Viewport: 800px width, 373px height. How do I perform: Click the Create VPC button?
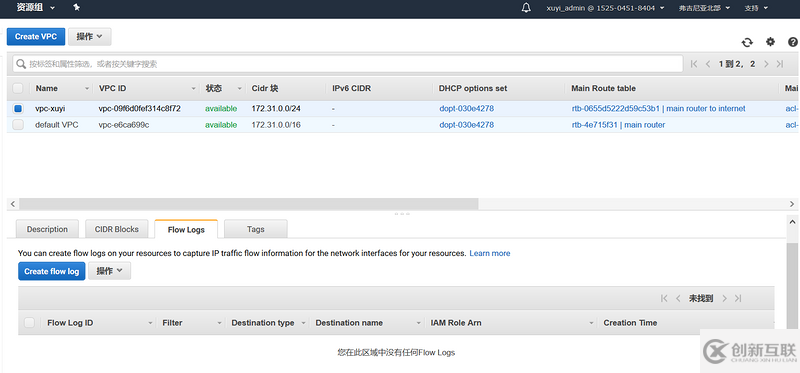tap(36, 37)
